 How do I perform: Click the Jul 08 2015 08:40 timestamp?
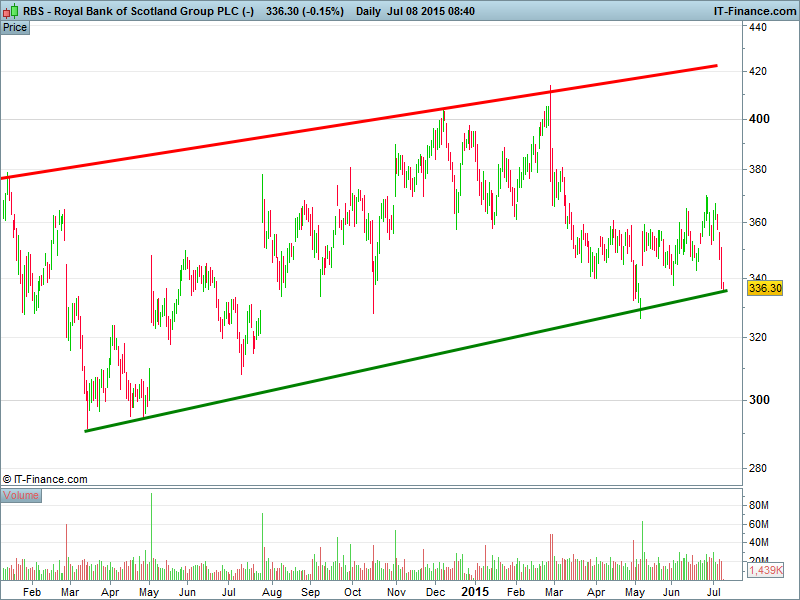pyautogui.click(x=435, y=11)
